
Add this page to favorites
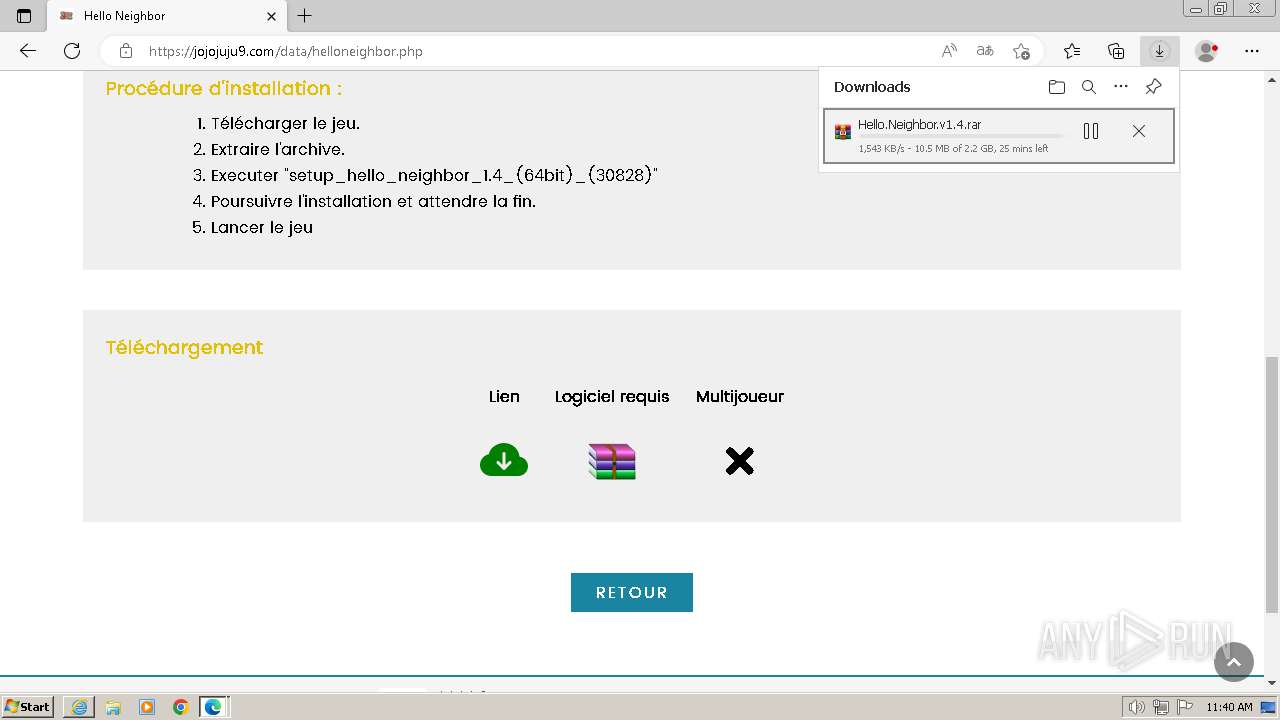[x=1021, y=51]
